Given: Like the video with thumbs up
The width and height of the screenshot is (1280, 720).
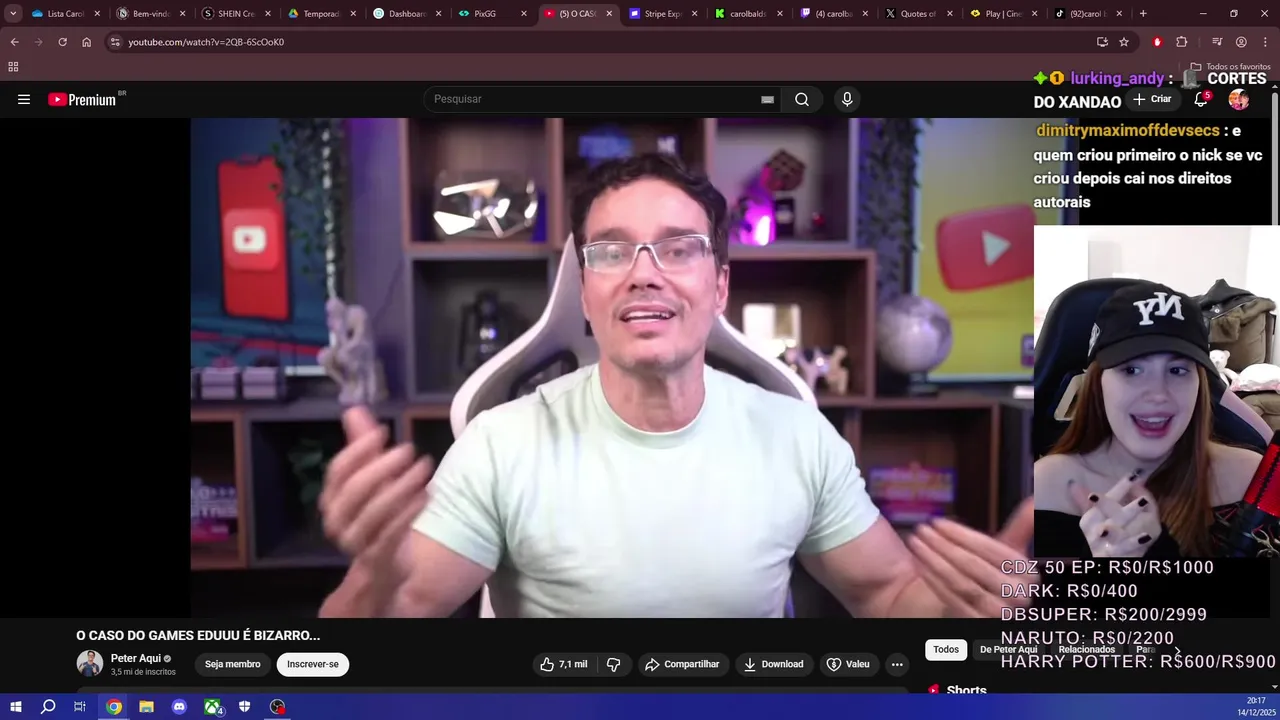Looking at the screenshot, I should [x=563, y=664].
